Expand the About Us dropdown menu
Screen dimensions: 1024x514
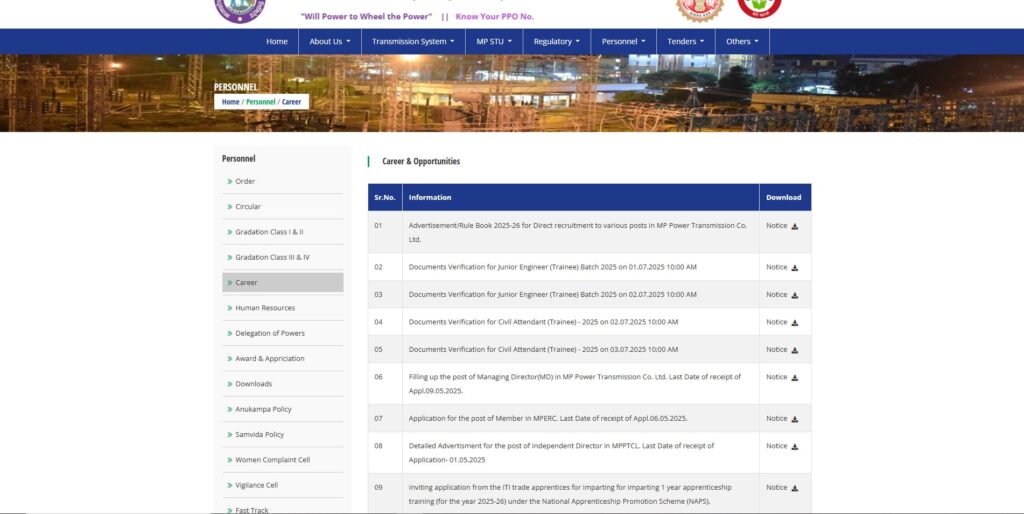pyautogui.click(x=329, y=42)
